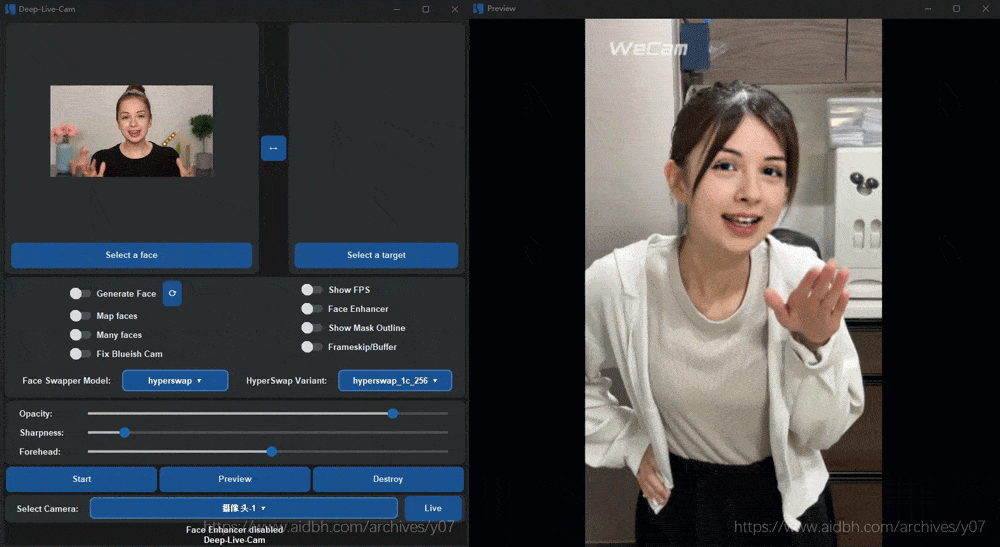
Task: Click the swap faces arrow icon
Action: click(x=273, y=148)
